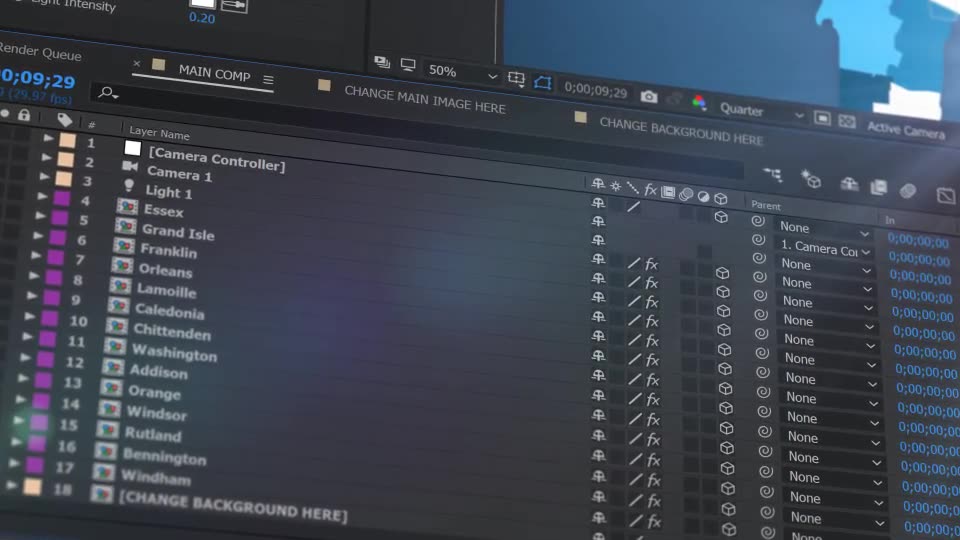Expand the Essex layer properties triangle
The width and height of the screenshot is (960, 540).
coord(42,196)
